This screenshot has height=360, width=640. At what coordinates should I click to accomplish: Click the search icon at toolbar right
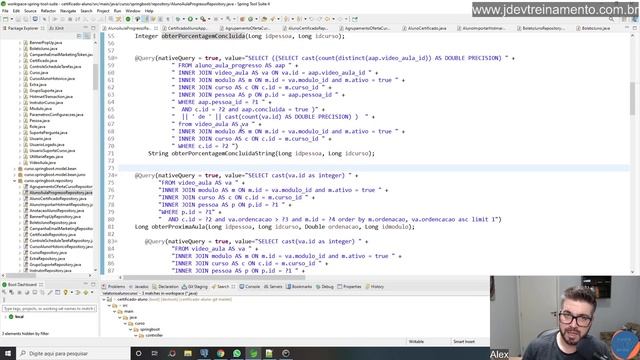pos(611,19)
